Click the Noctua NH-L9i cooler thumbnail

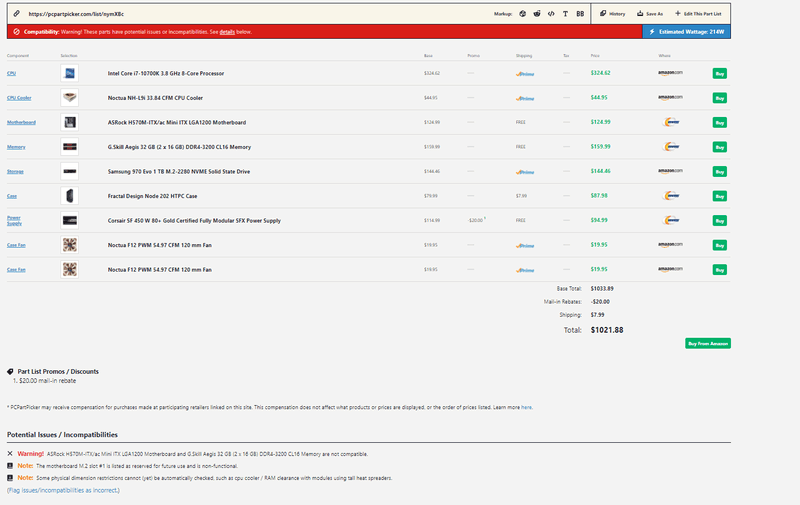pyautogui.click(x=69, y=98)
